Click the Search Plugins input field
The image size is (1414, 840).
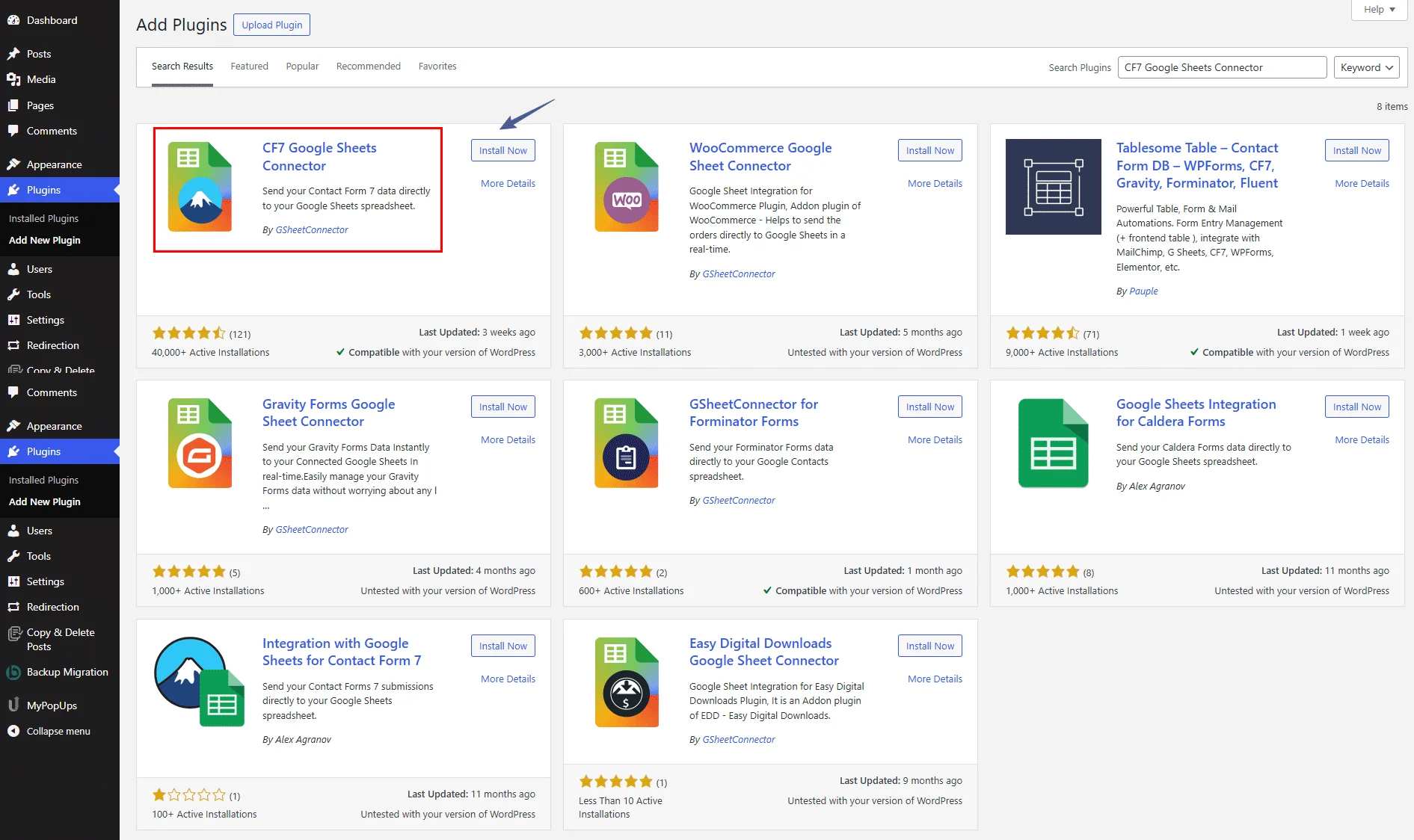(1221, 67)
